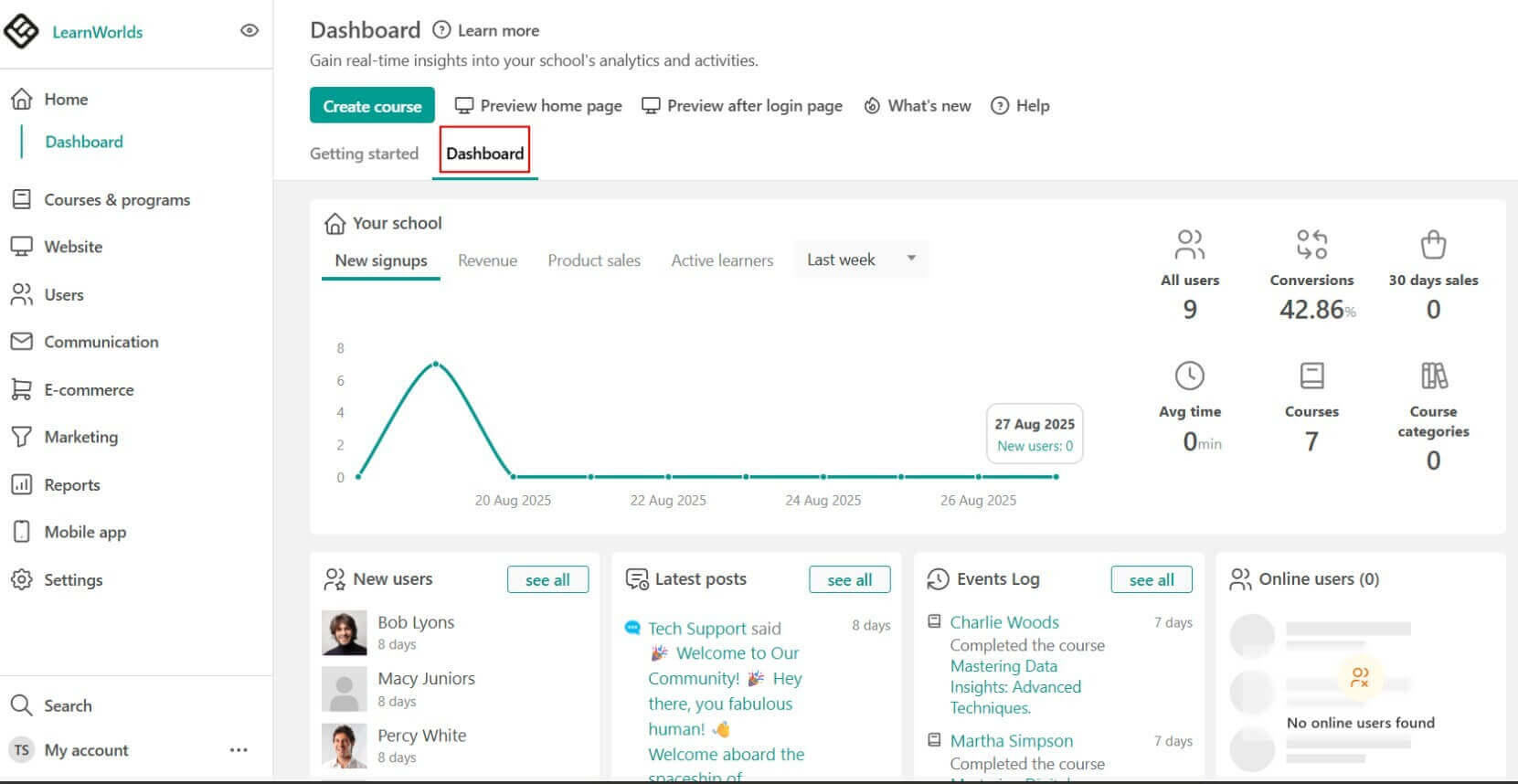The image size is (1518, 784).
Task: Click the 27 Aug 2025 chart point
Action: [1056, 476]
